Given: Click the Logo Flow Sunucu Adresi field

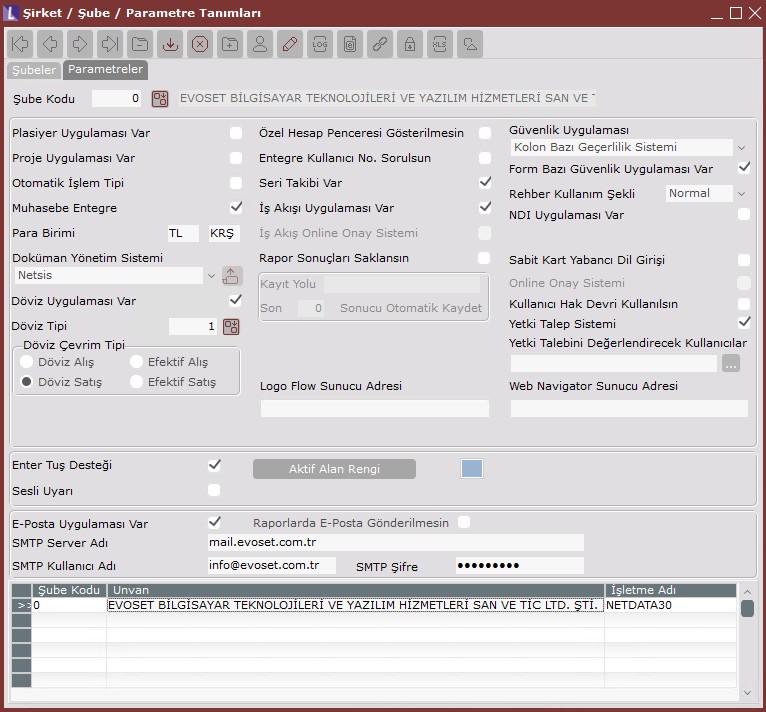Looking at the screenshot, I should point(375,409).
